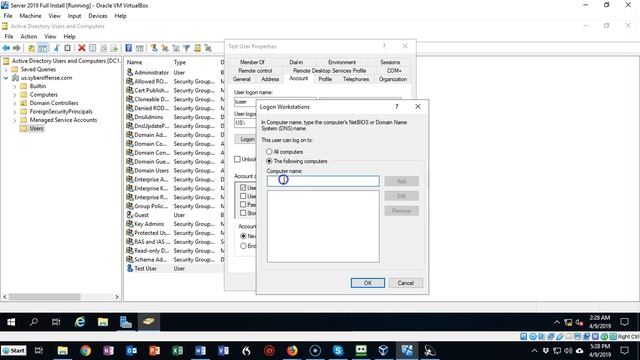640x360 pixels.
Task: Expand the Managed Service Accounts node
Action: (x=15, y=120)
